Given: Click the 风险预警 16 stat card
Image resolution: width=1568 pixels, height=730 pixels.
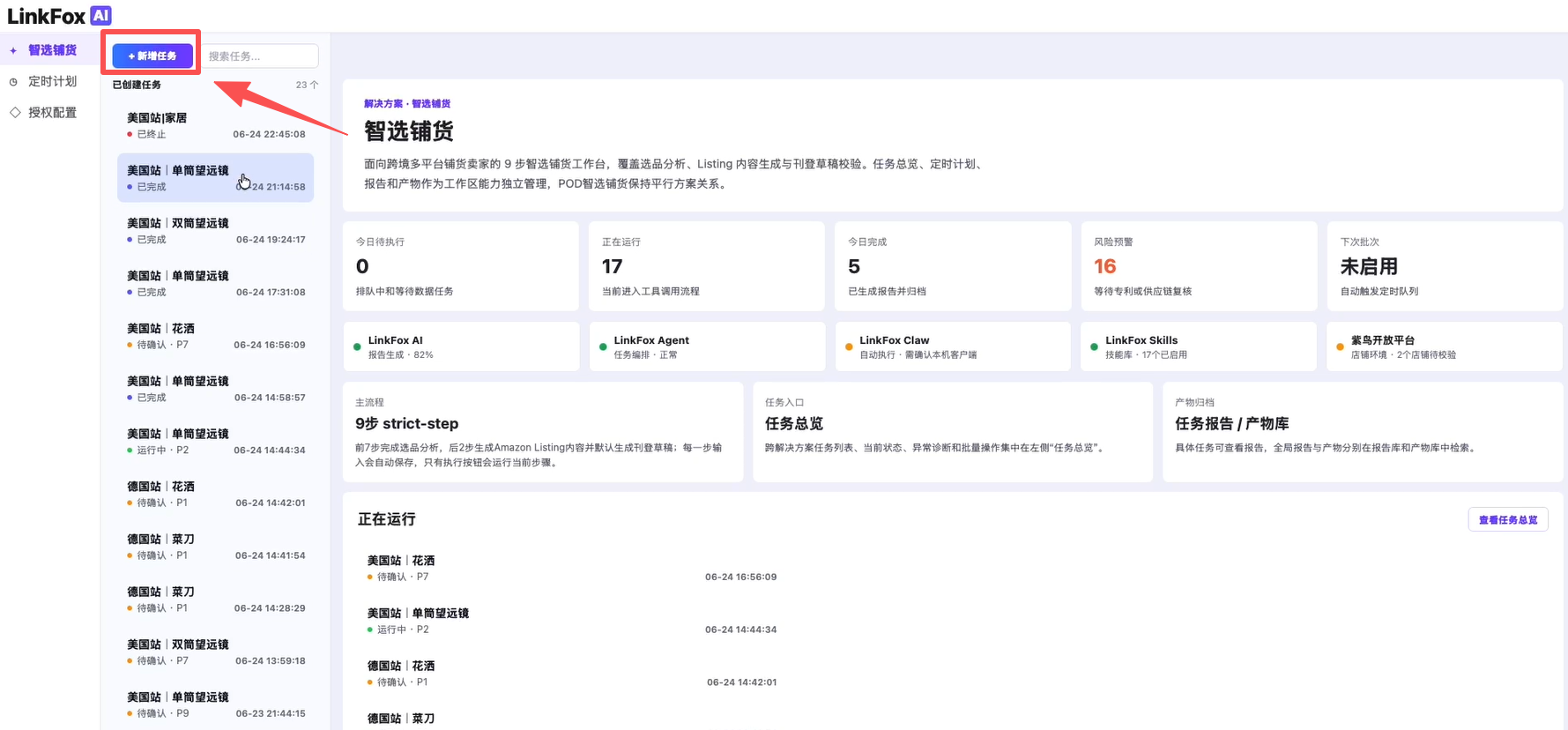Looking at the screenshot, I should pyautogui.click(x=1199, y=266).
